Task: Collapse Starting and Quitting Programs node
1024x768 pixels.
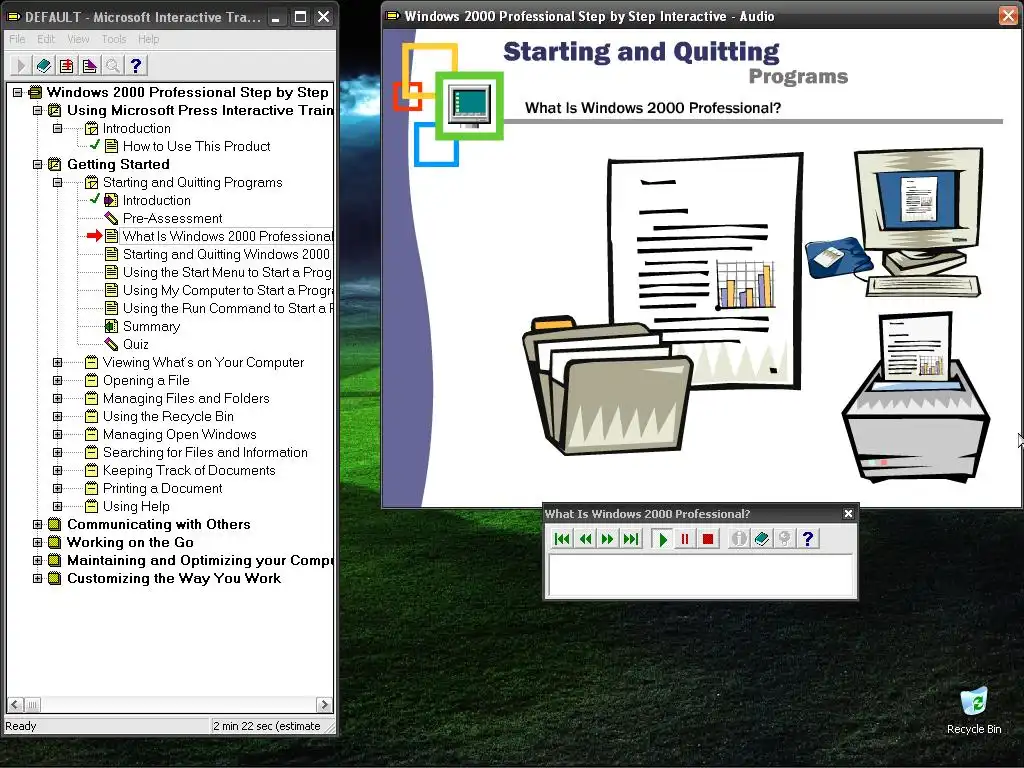Action: 57,182
